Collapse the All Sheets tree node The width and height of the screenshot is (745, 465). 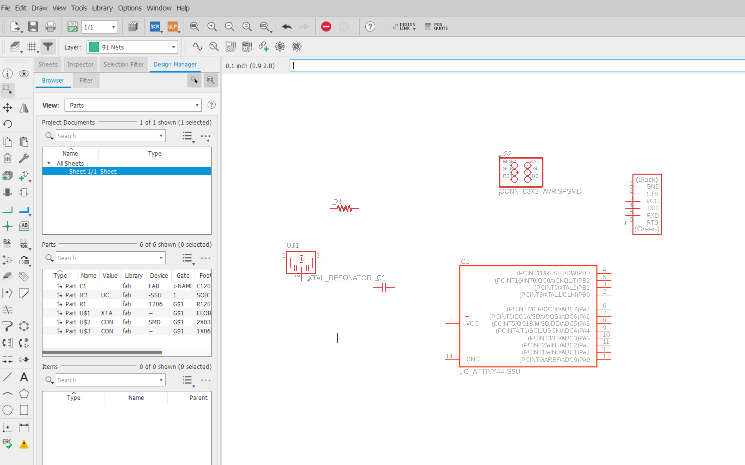(48, 163)
